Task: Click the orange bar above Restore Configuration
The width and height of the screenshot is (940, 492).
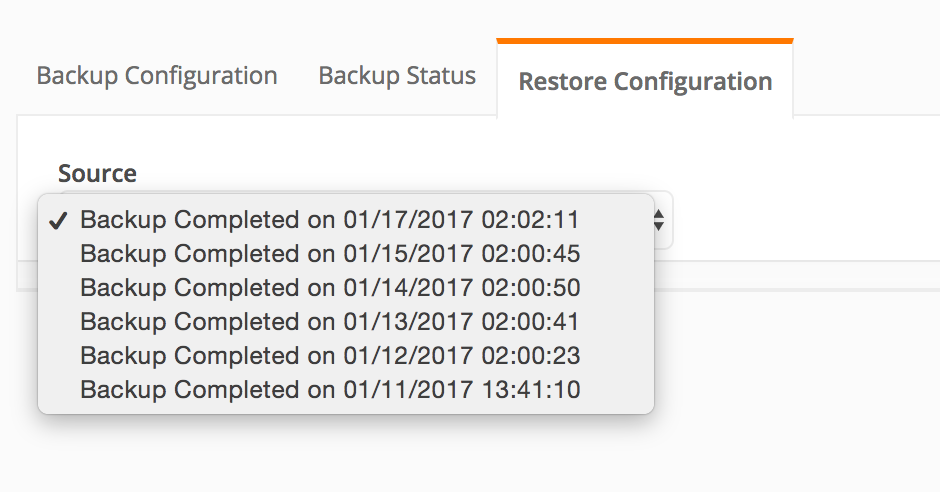Action: (645, 41)
